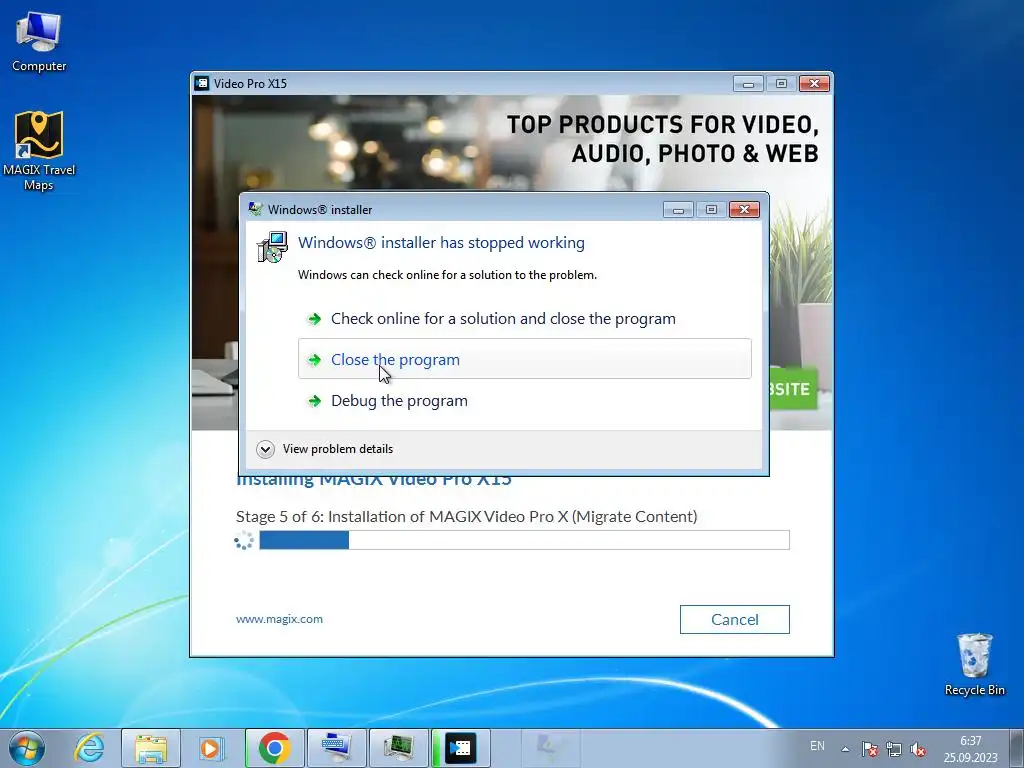1024x768 pixels.
Task: Click the 'TOP PRODUCTS FOR VIDEO' banner
Action: point(662,139)
